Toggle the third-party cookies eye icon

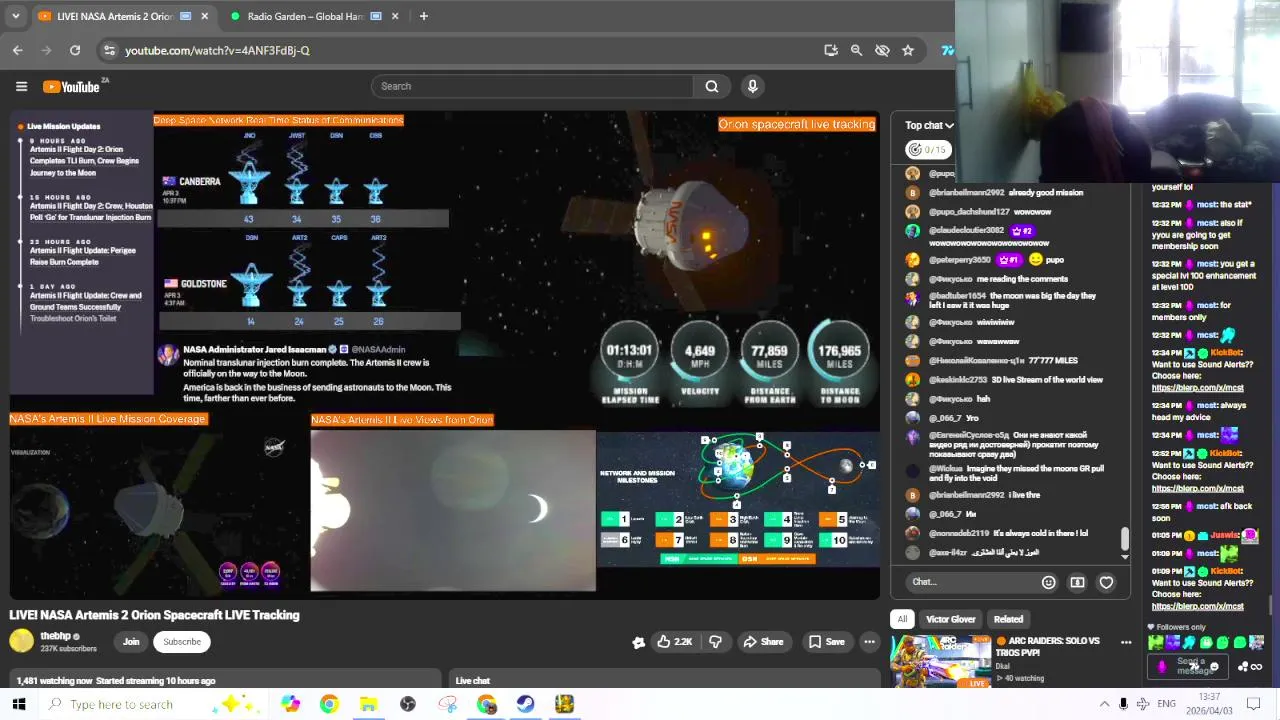point(882,50)
